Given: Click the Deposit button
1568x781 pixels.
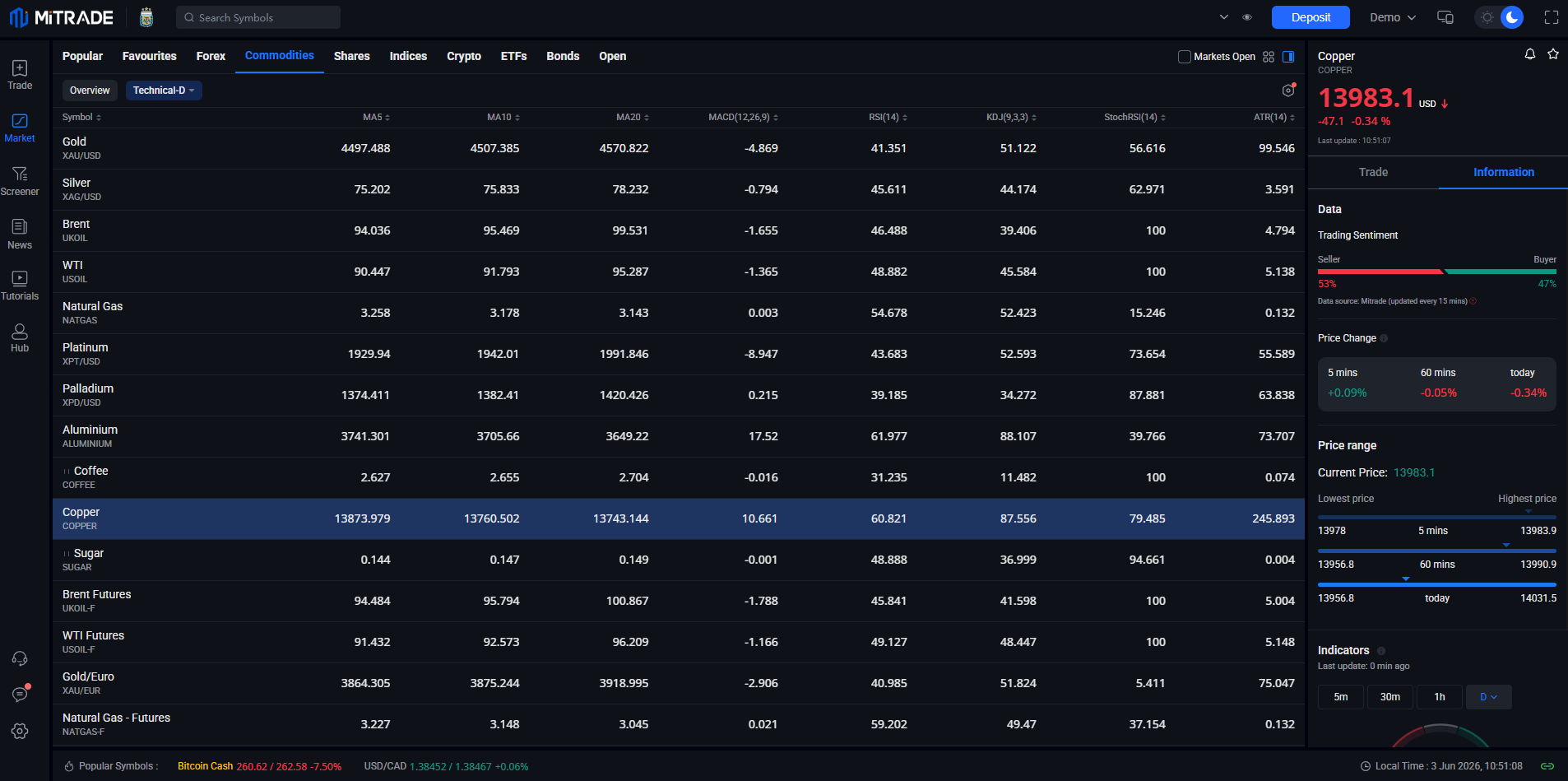Looking at the screenshot, I should (x=1311, y=17).
